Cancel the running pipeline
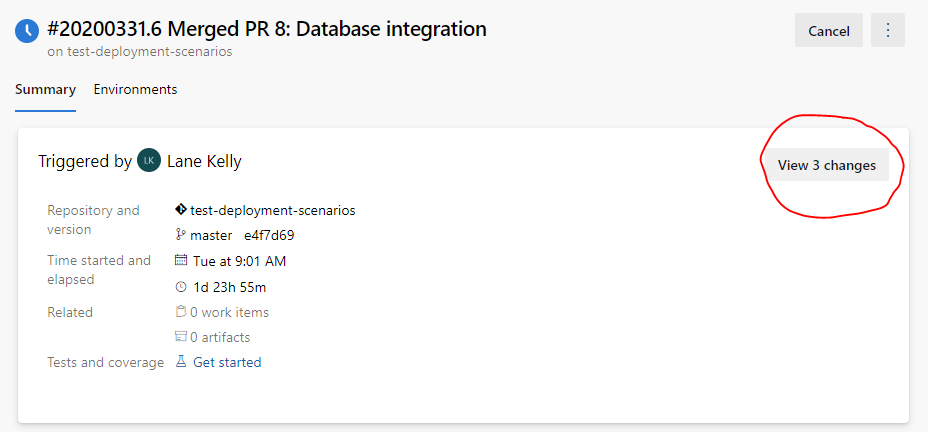 pyautogui.click(x=828, y=31)
